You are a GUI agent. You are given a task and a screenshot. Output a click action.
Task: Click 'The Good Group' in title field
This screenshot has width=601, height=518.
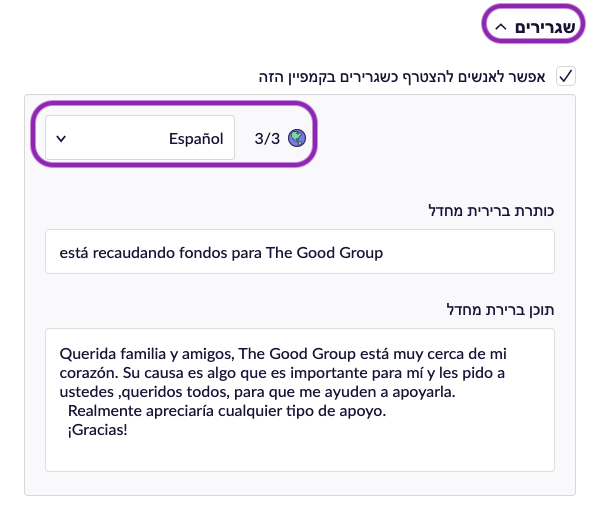coord(324,253)
